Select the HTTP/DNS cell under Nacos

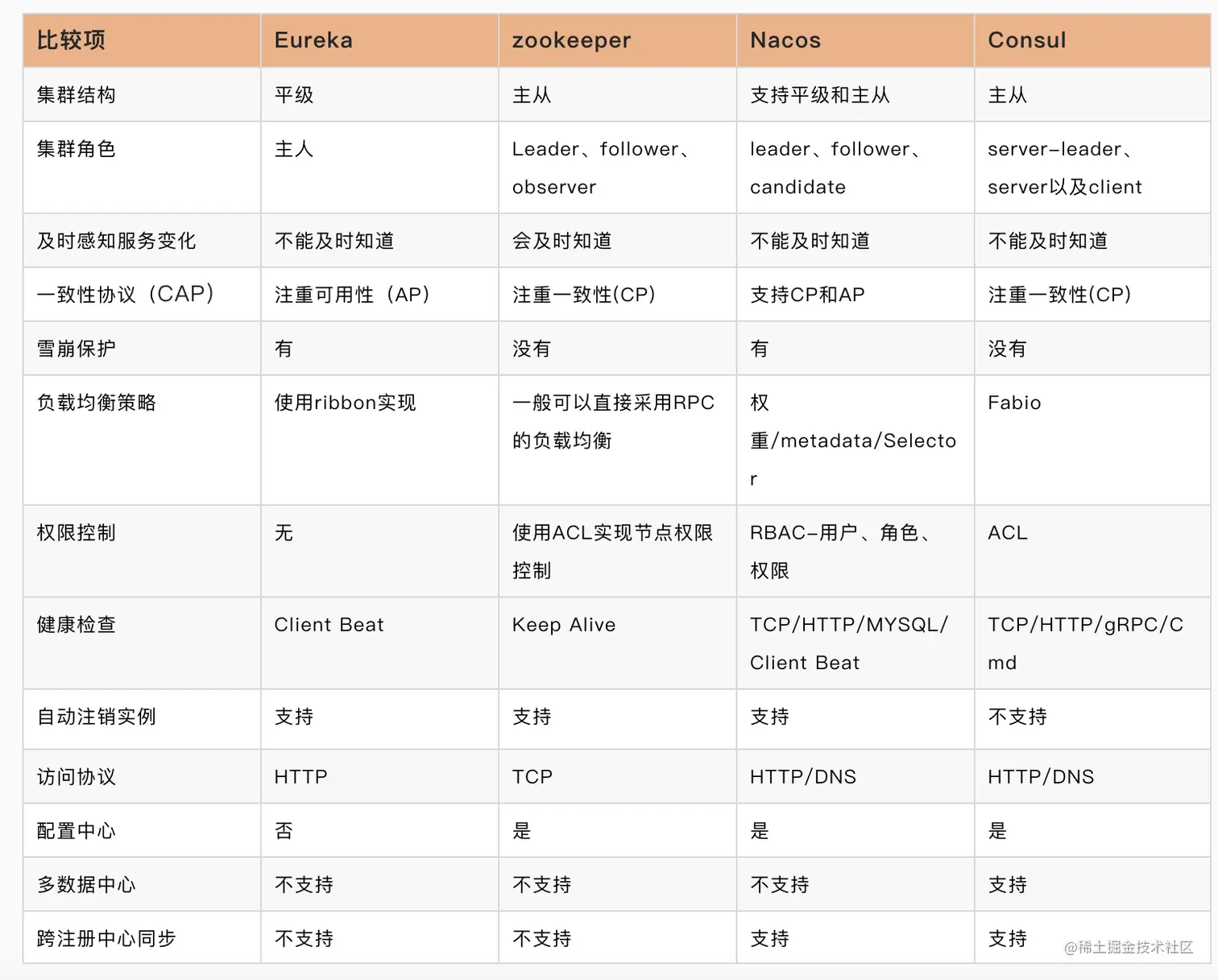click(x=802, y=776)
